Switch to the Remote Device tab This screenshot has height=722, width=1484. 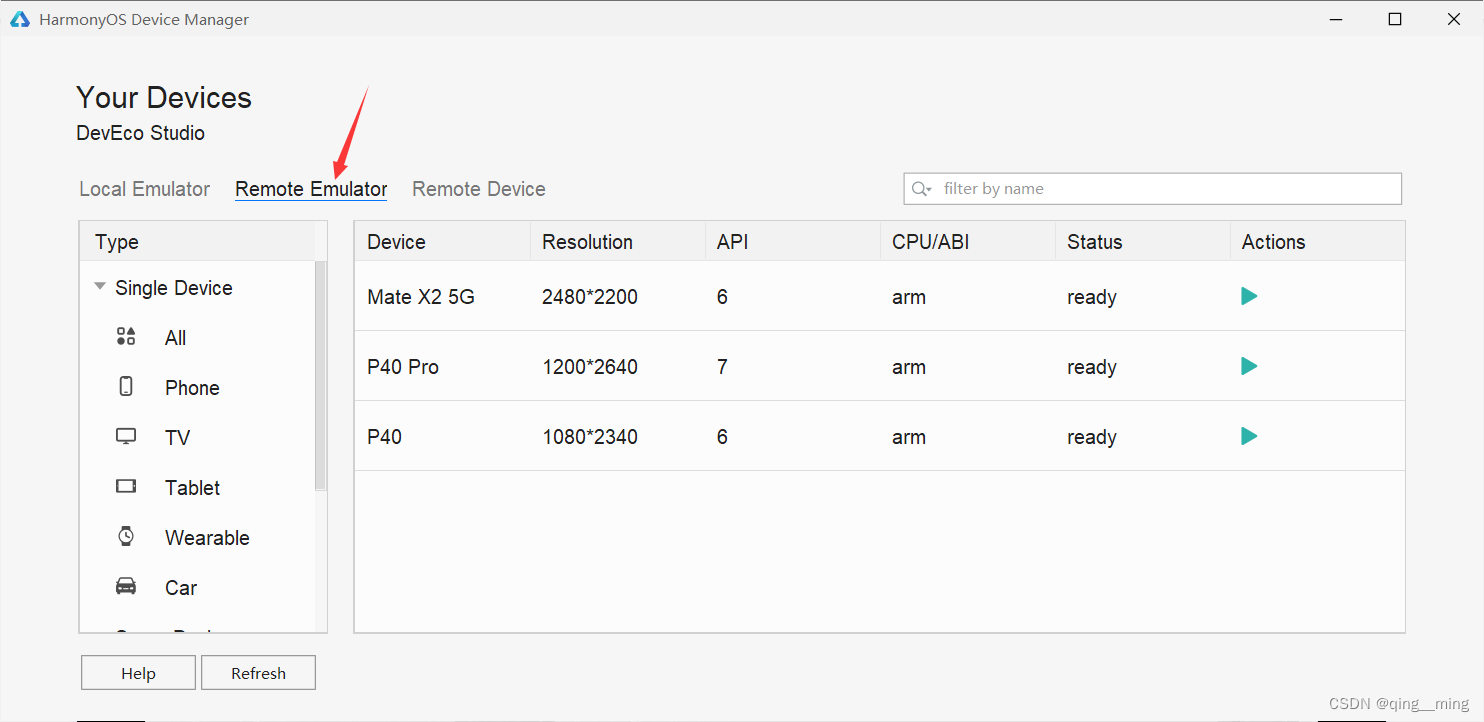(x=479, y=189)
